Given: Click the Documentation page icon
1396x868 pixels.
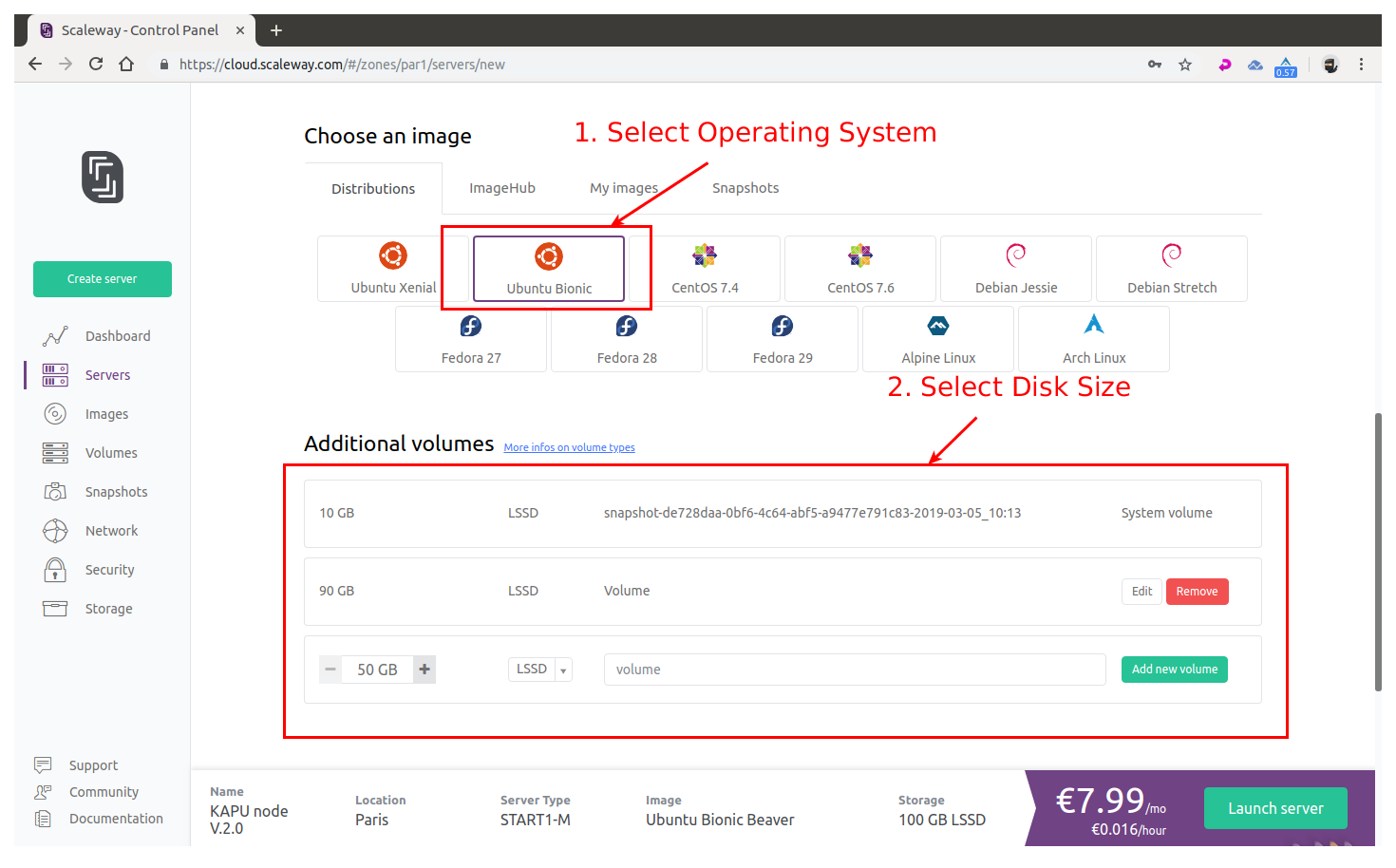Looking at the screenshot, I should coord(43,818).
